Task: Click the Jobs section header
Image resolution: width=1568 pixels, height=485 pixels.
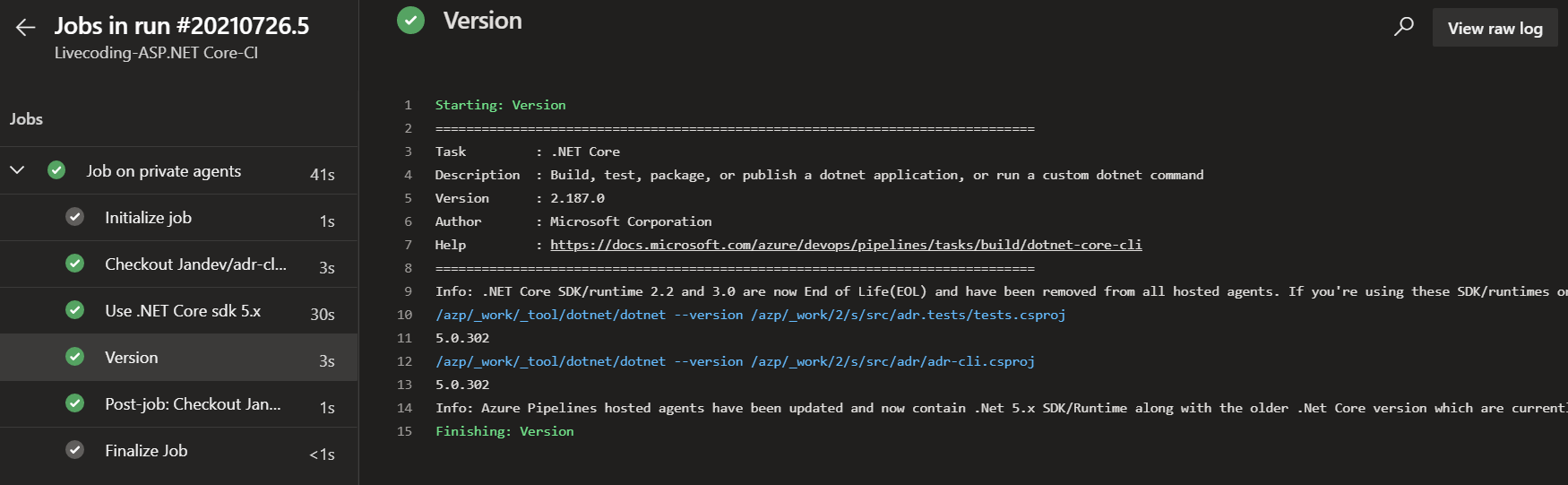Action: (x=26, y=119)
